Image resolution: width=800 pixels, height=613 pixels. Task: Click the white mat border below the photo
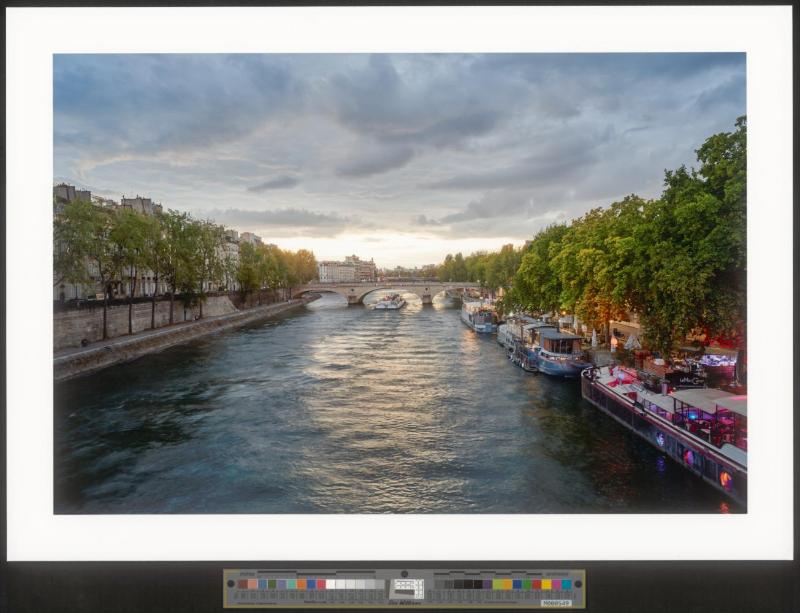pos(400,535)
